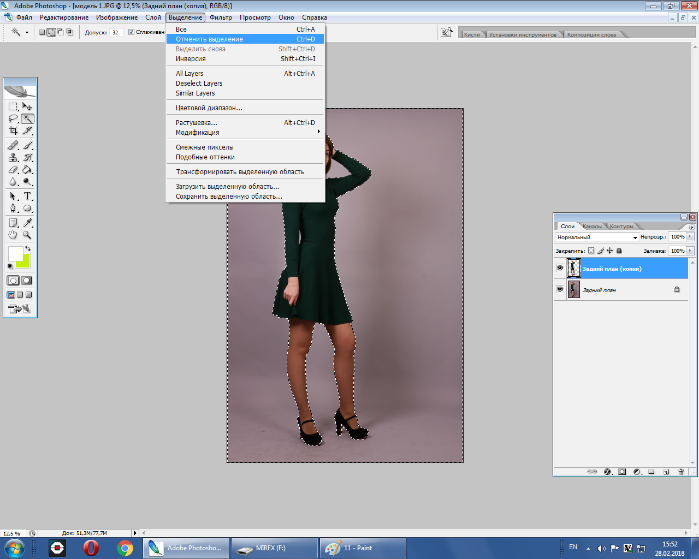Select the Dodge tool

click(x=27, y=181)
